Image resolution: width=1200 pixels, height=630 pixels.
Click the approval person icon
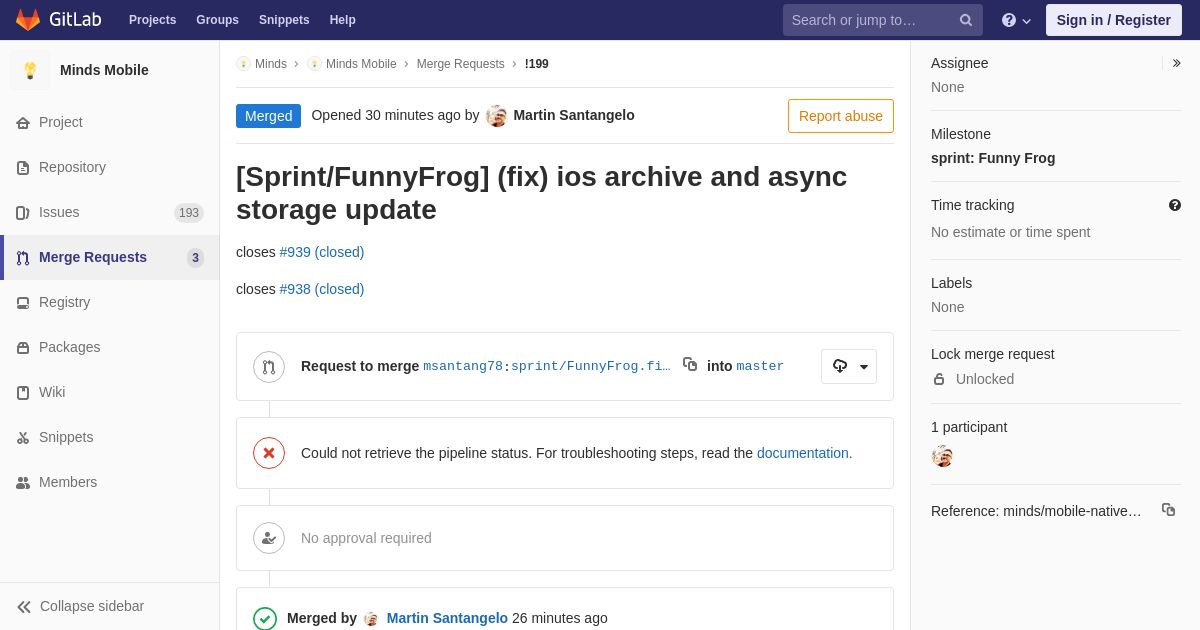pyautogui.click(x=269, y=538)
